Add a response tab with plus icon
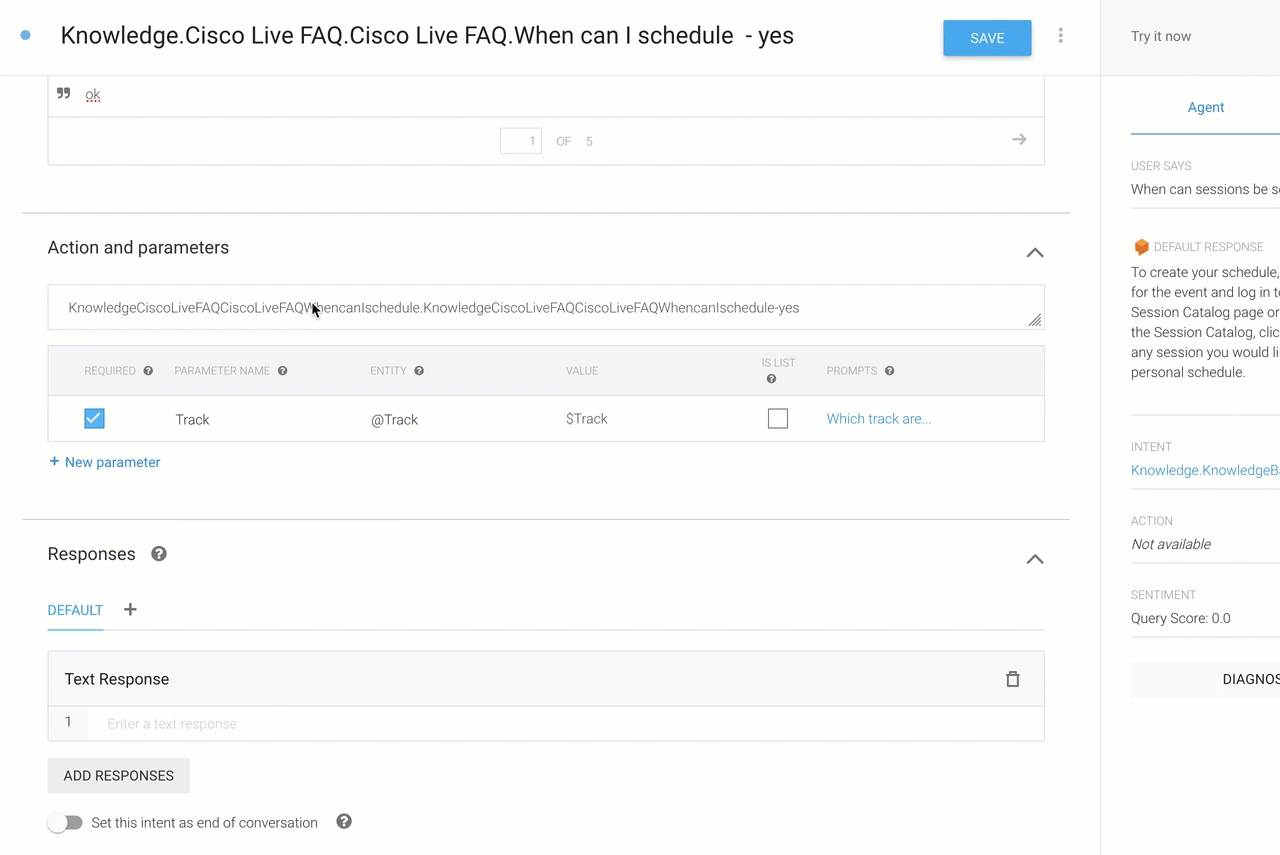Image resolution: width=1280 pixels, height=855 pixels. tap(130, 609)
